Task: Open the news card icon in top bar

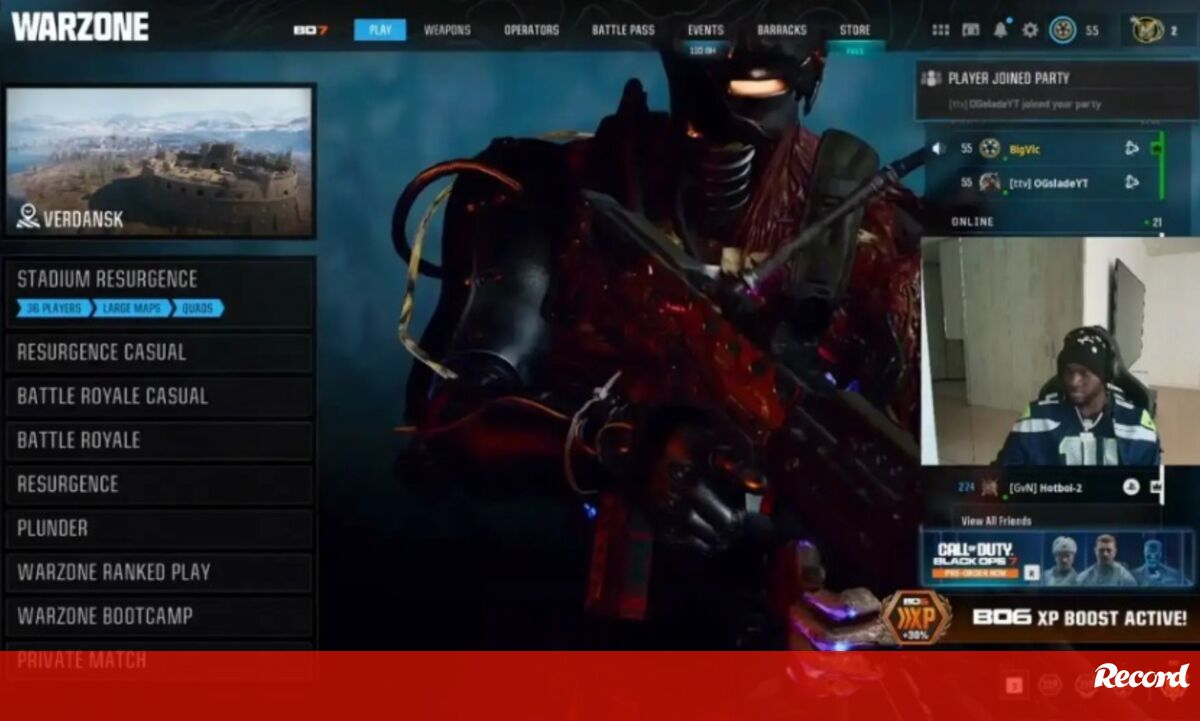Action: pos(970,30)
